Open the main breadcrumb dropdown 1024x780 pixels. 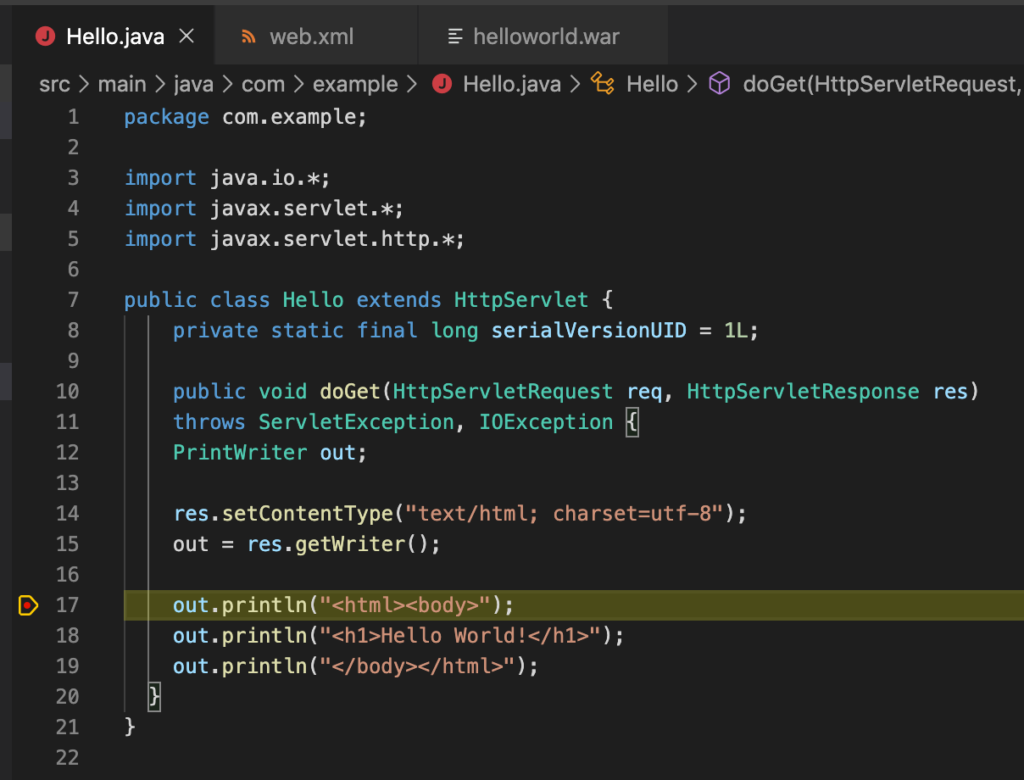[x=122, y=84]
